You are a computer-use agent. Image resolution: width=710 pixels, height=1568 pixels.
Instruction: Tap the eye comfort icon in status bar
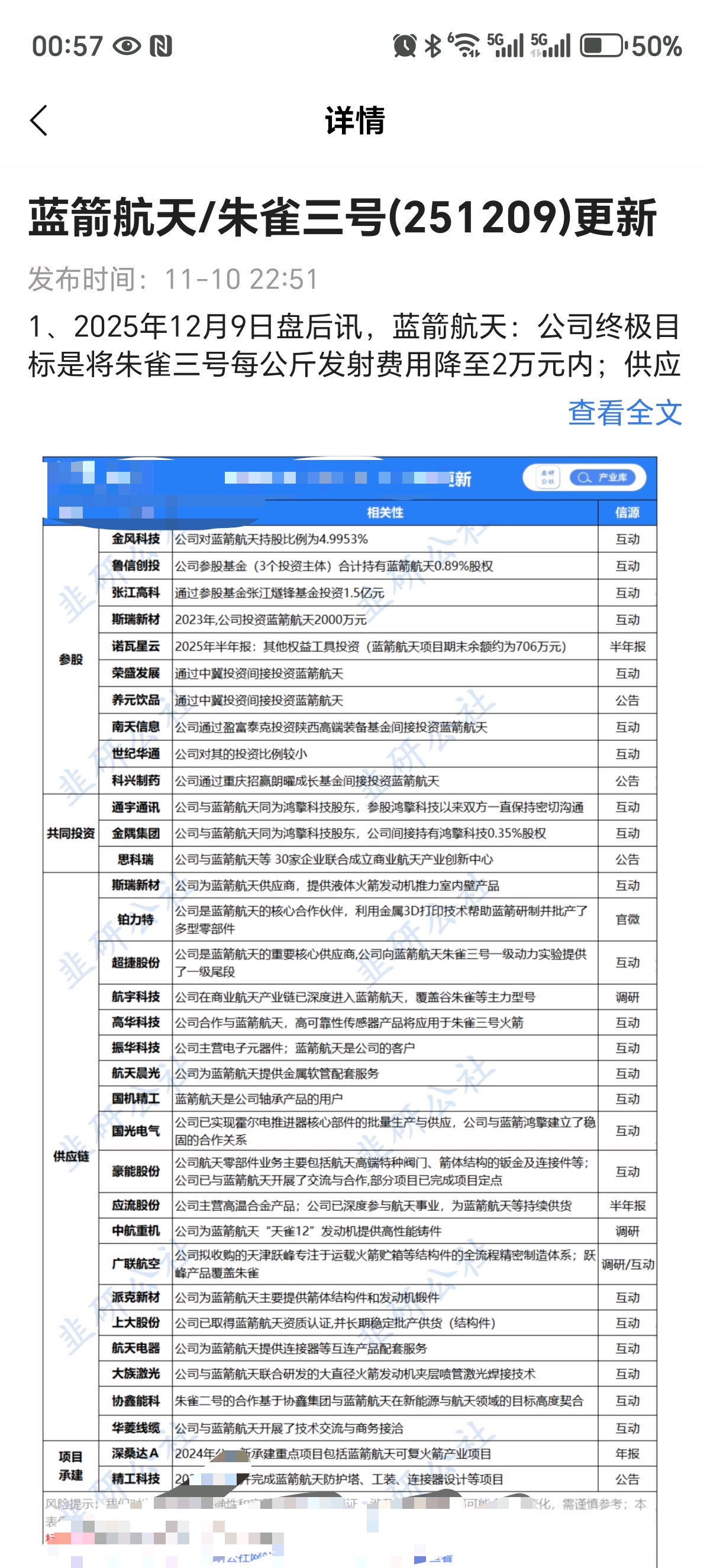[x=127, y=46]
